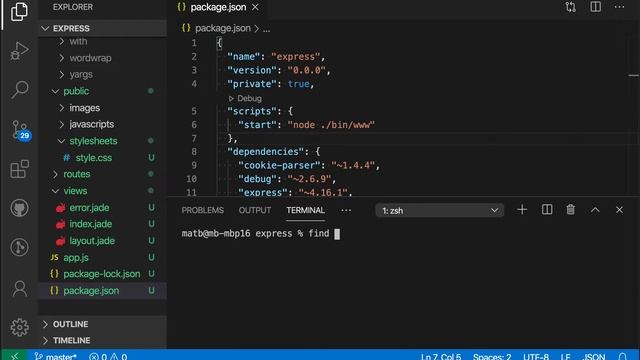The height and width of the screenshot is (360, 640).
Task: Open the Run and Debug view
Action: click(x=19, y=51)
